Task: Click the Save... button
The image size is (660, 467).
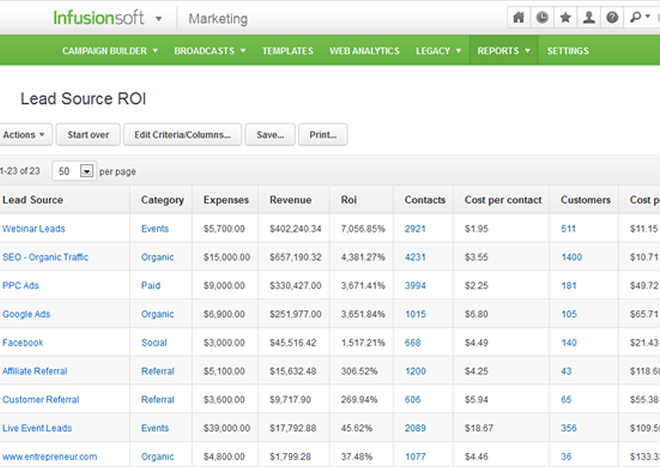Action: click(270, 135)
